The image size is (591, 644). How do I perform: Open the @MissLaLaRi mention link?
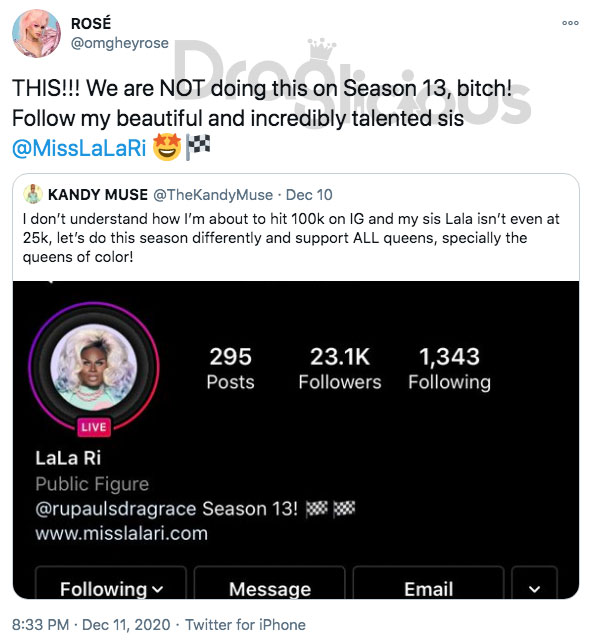[x=79, y=147]
